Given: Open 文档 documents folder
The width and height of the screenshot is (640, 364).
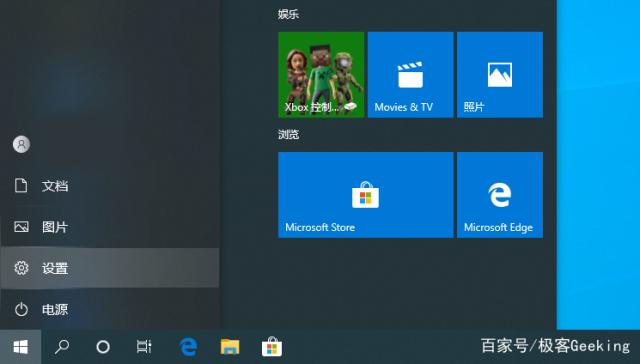Looking at the screenshot, I should 109,186.
